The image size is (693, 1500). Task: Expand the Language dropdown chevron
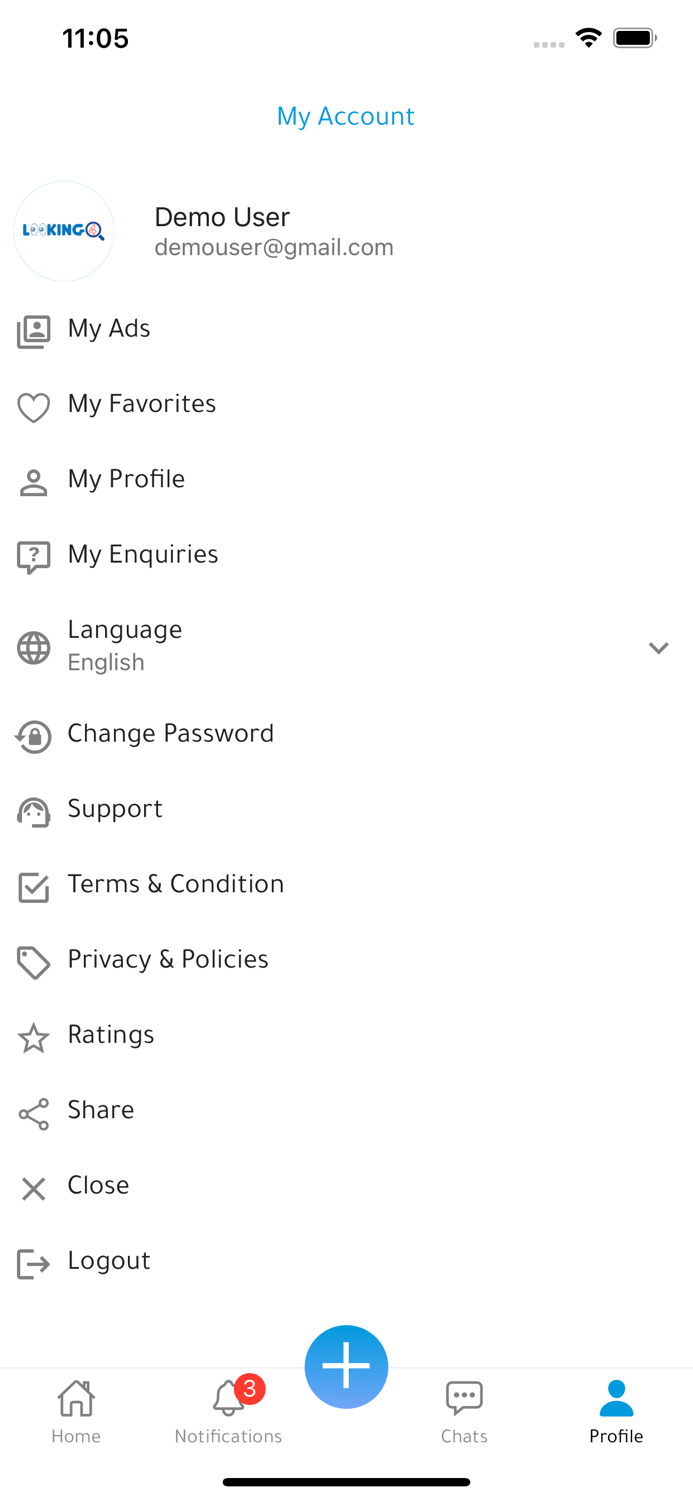click(659, 648)
